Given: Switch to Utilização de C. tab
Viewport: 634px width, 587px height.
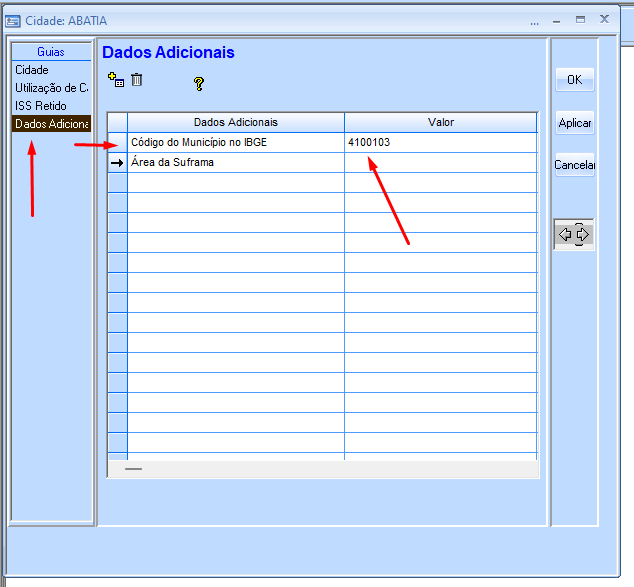Looking at the screenshot, I should coord(51,88).
